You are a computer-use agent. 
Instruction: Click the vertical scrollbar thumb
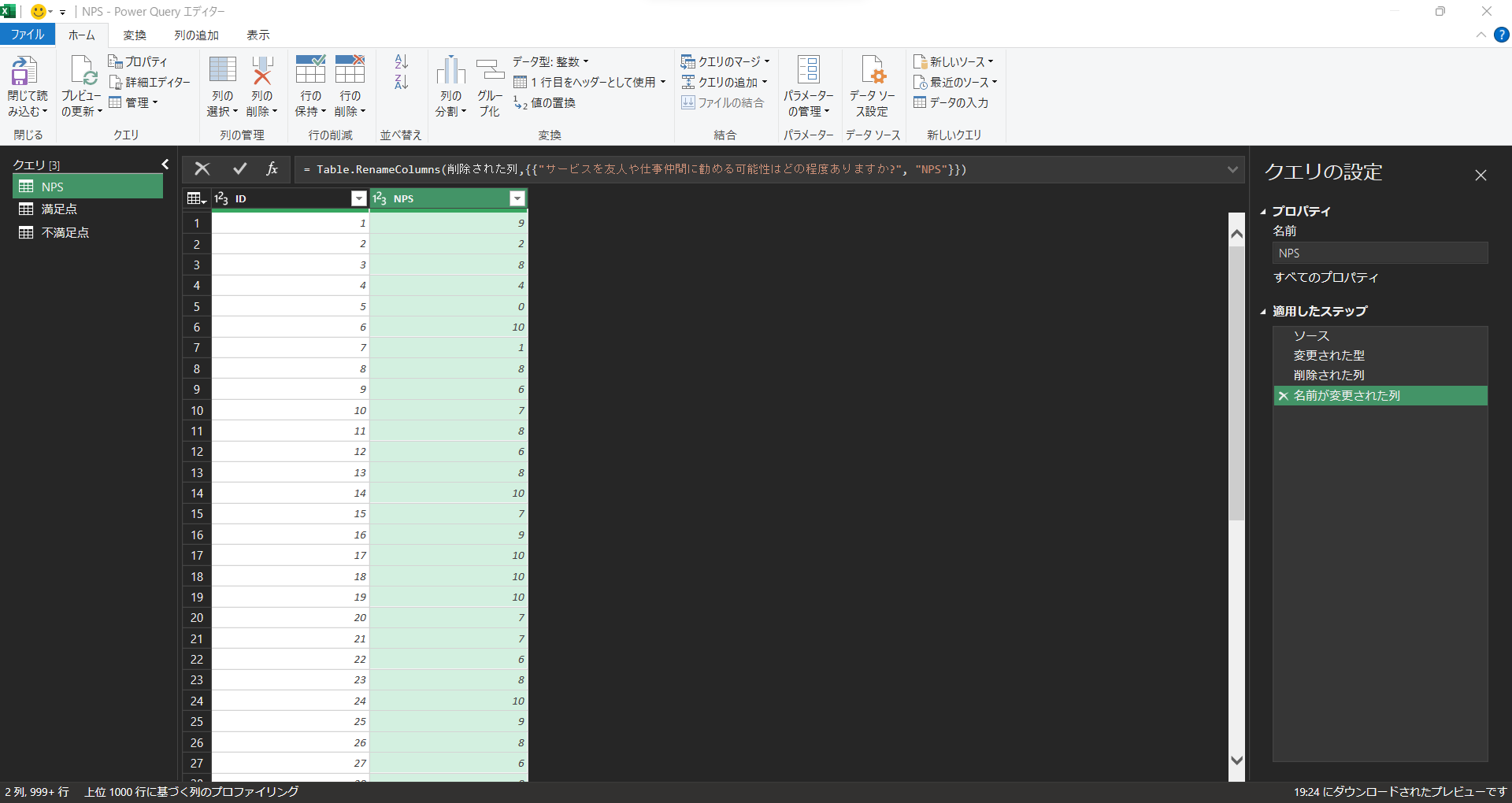point(1236,383)
